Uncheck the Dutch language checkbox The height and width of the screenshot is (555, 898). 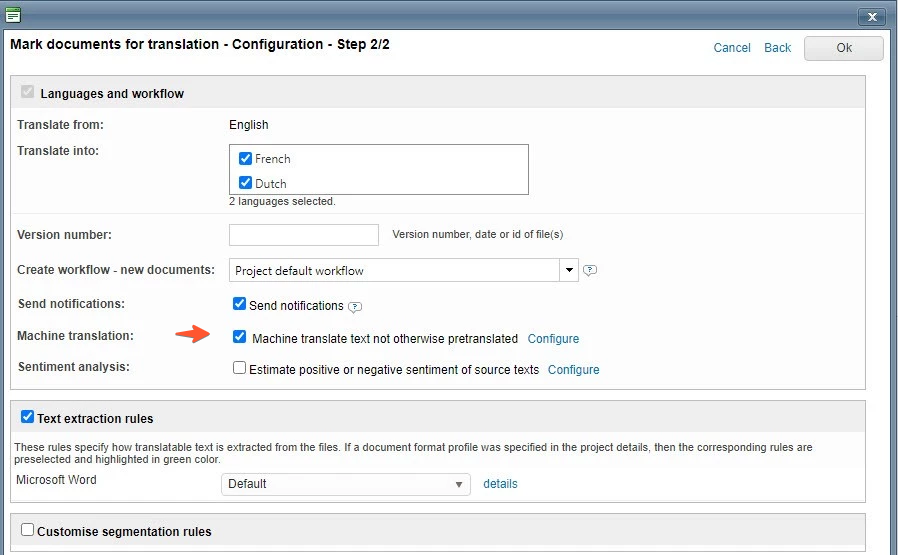click(x=245, y=183)
